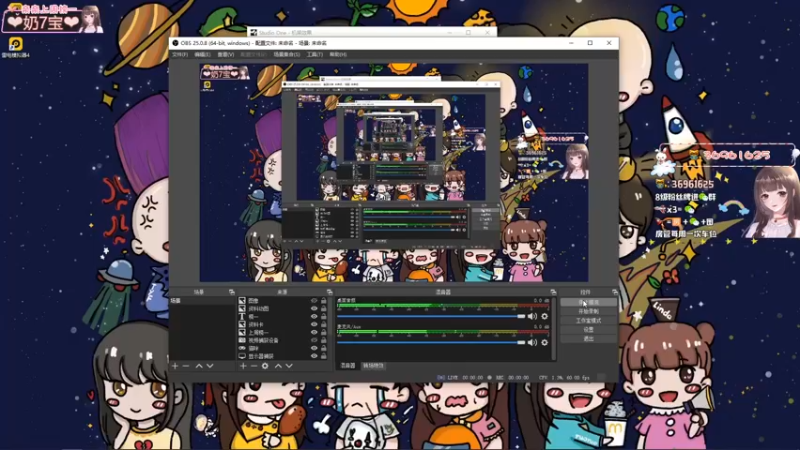Mute 桌面音频 with speaker icon

pyautogui.click(x=532, y=316)
